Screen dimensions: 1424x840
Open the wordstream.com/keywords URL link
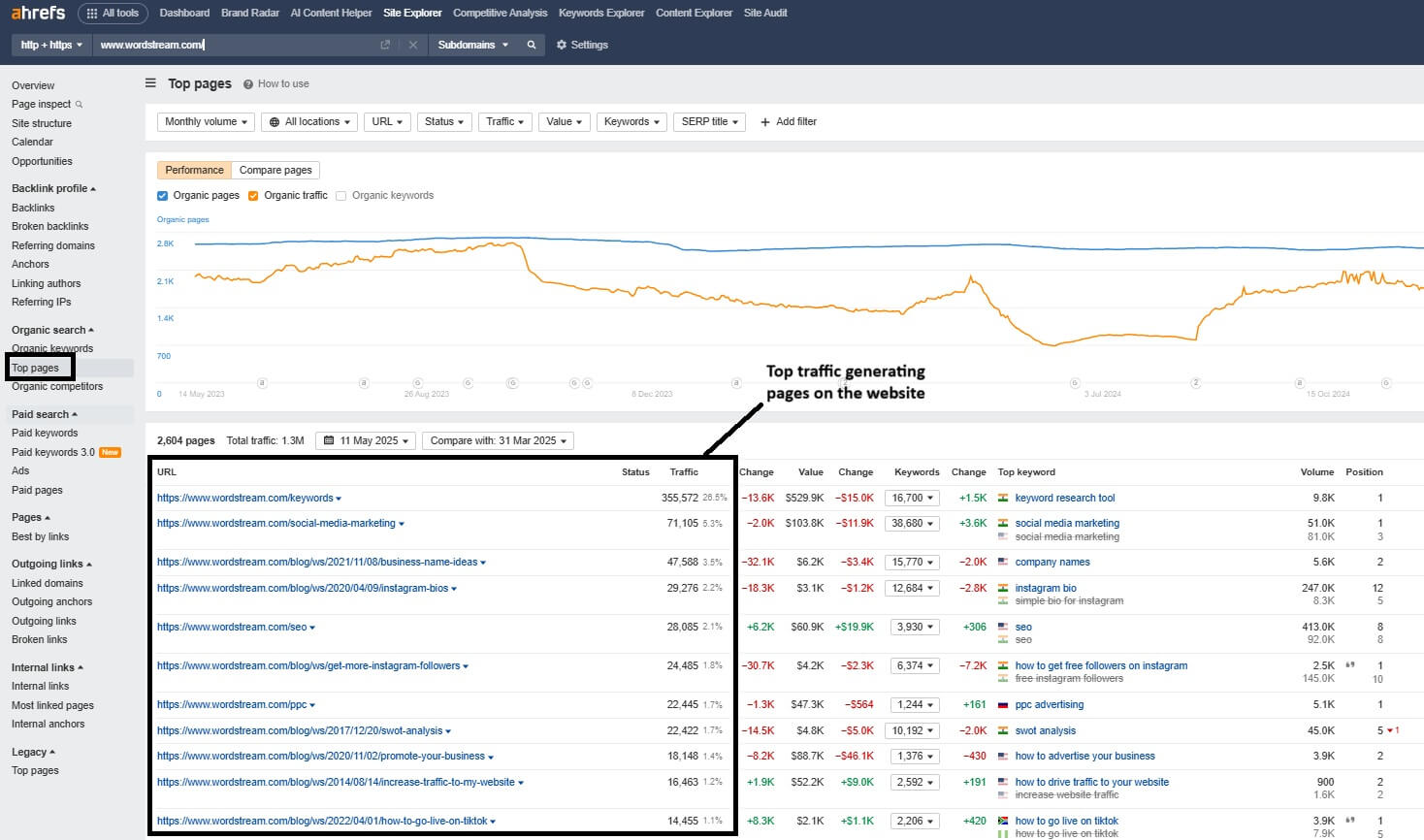coord(245,499)
